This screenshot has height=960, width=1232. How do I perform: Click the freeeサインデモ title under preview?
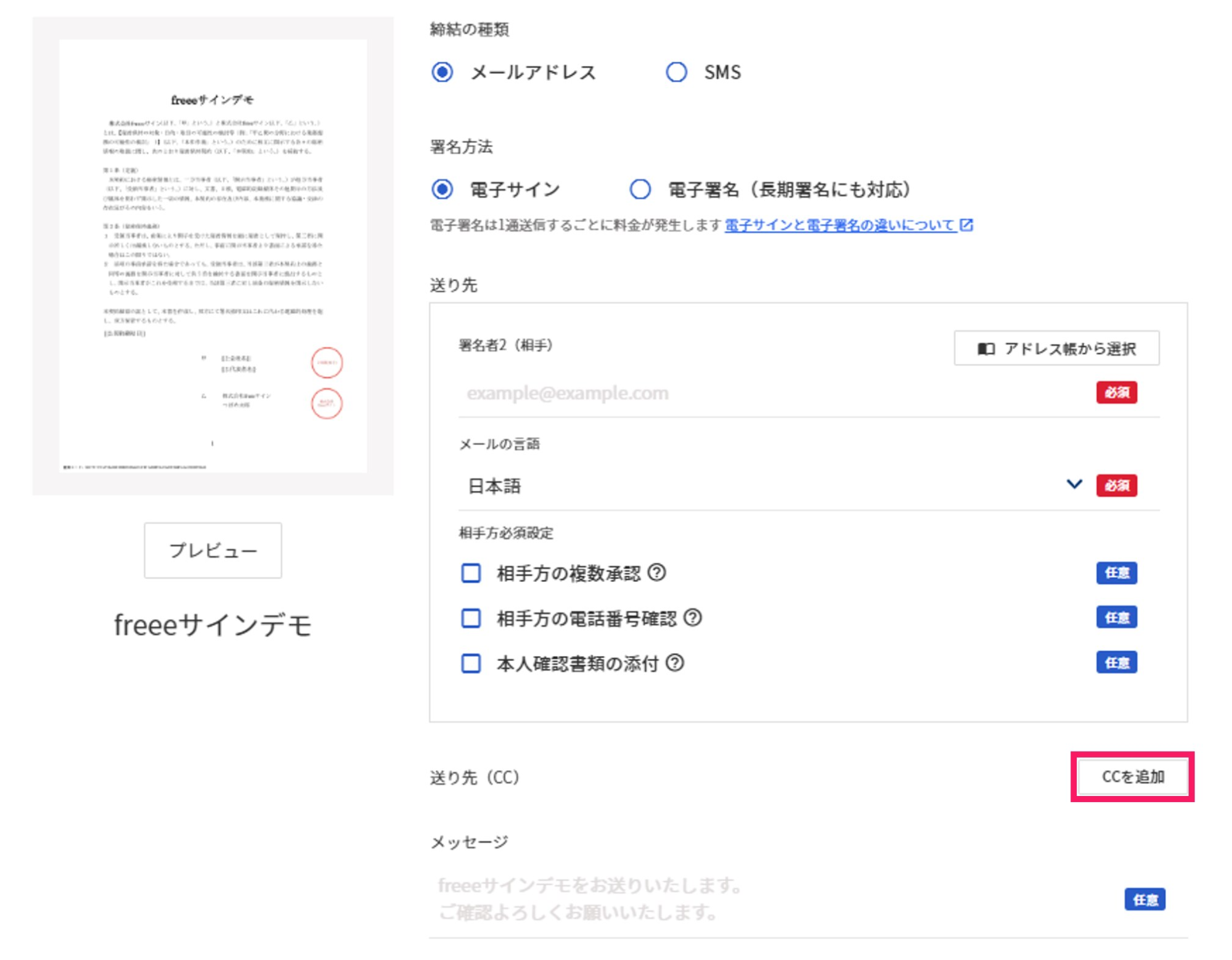(213, 625)
